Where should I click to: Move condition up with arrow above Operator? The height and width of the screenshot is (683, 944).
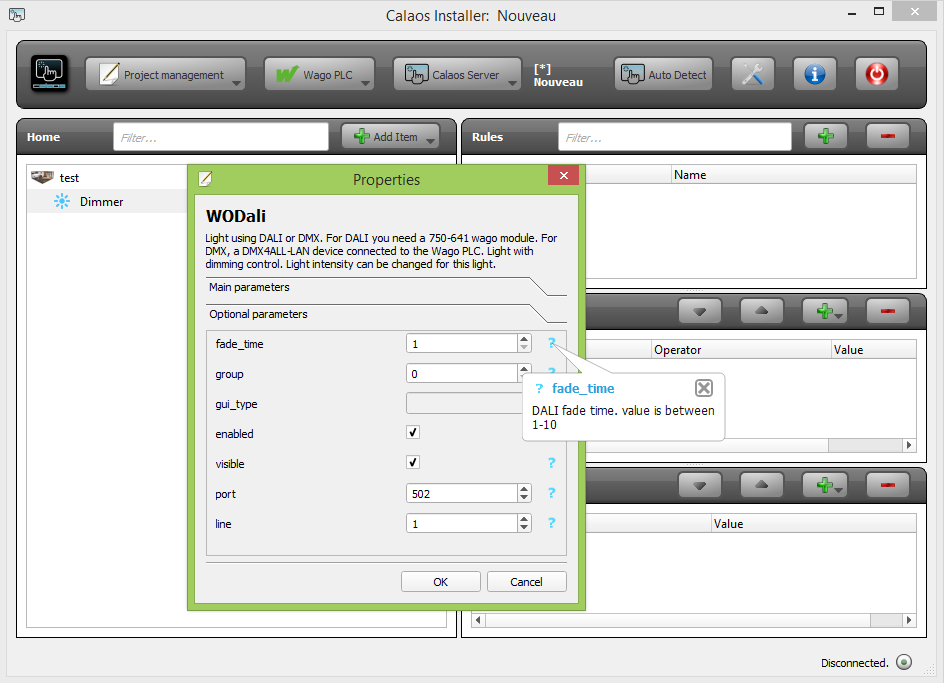762,311
